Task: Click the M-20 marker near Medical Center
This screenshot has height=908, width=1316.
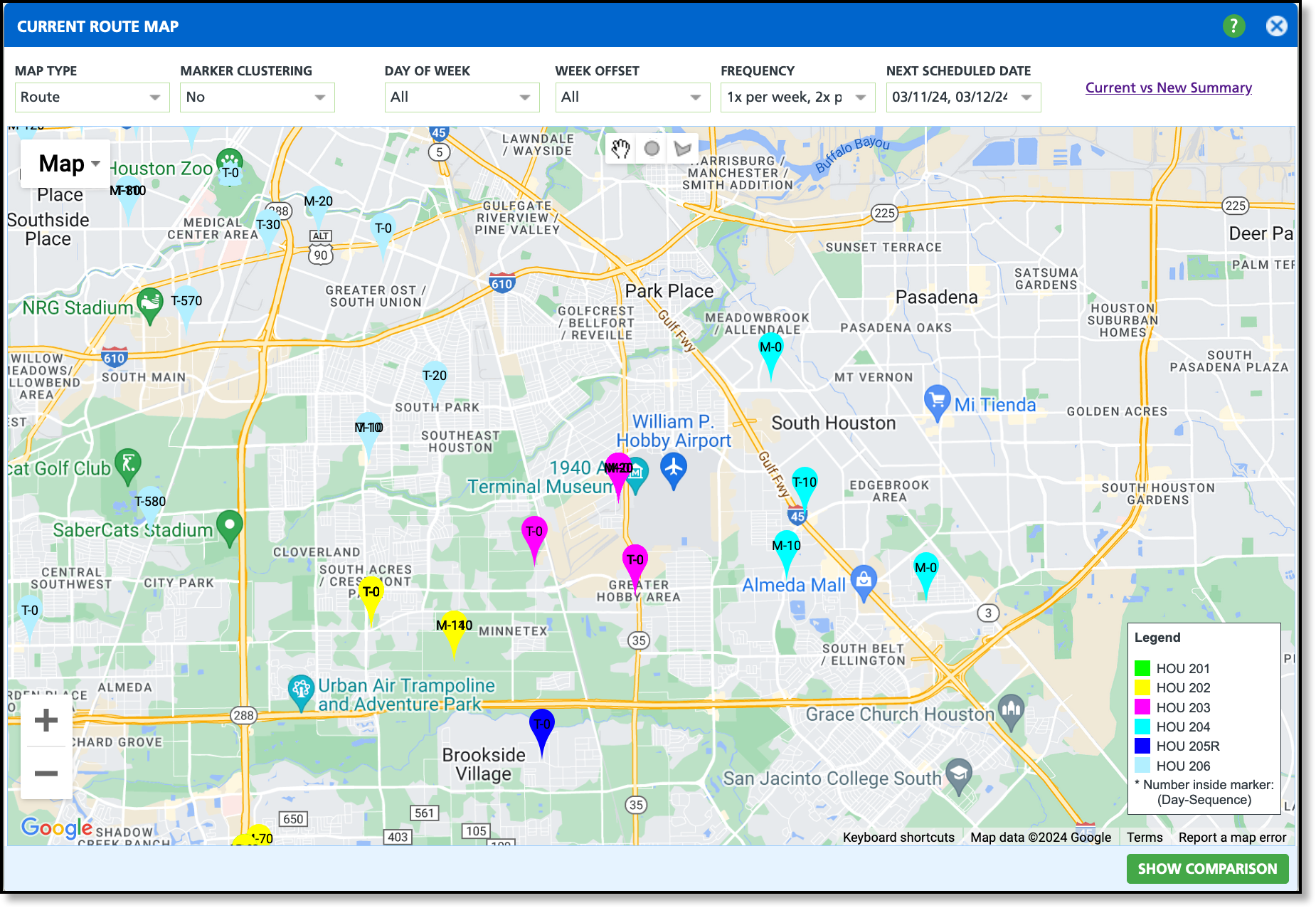Action: click(318, 208)
